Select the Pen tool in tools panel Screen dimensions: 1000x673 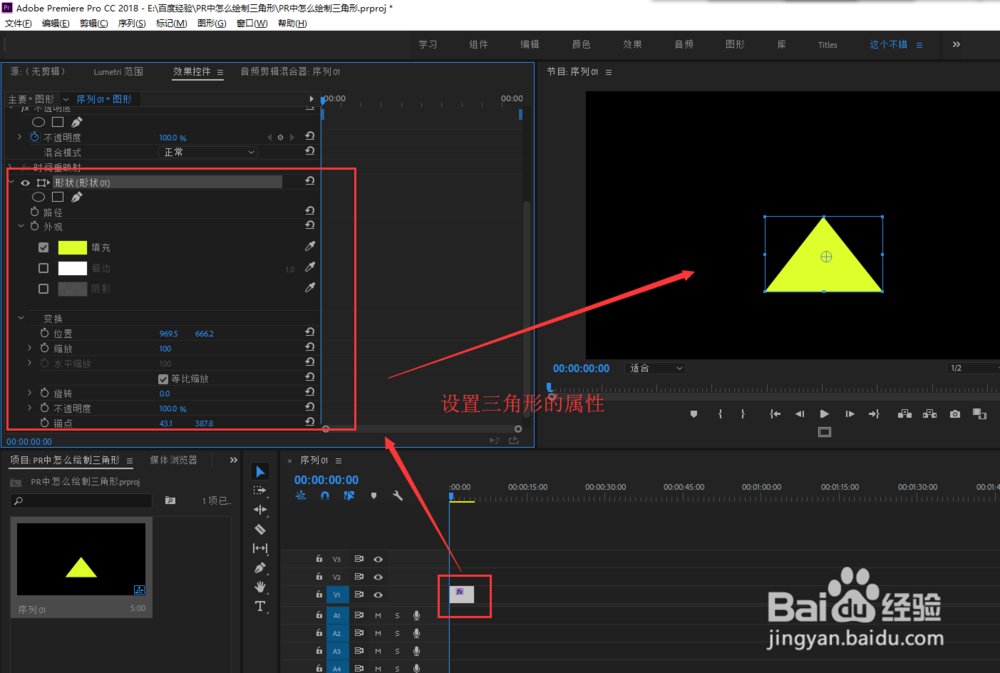(260, 568)
